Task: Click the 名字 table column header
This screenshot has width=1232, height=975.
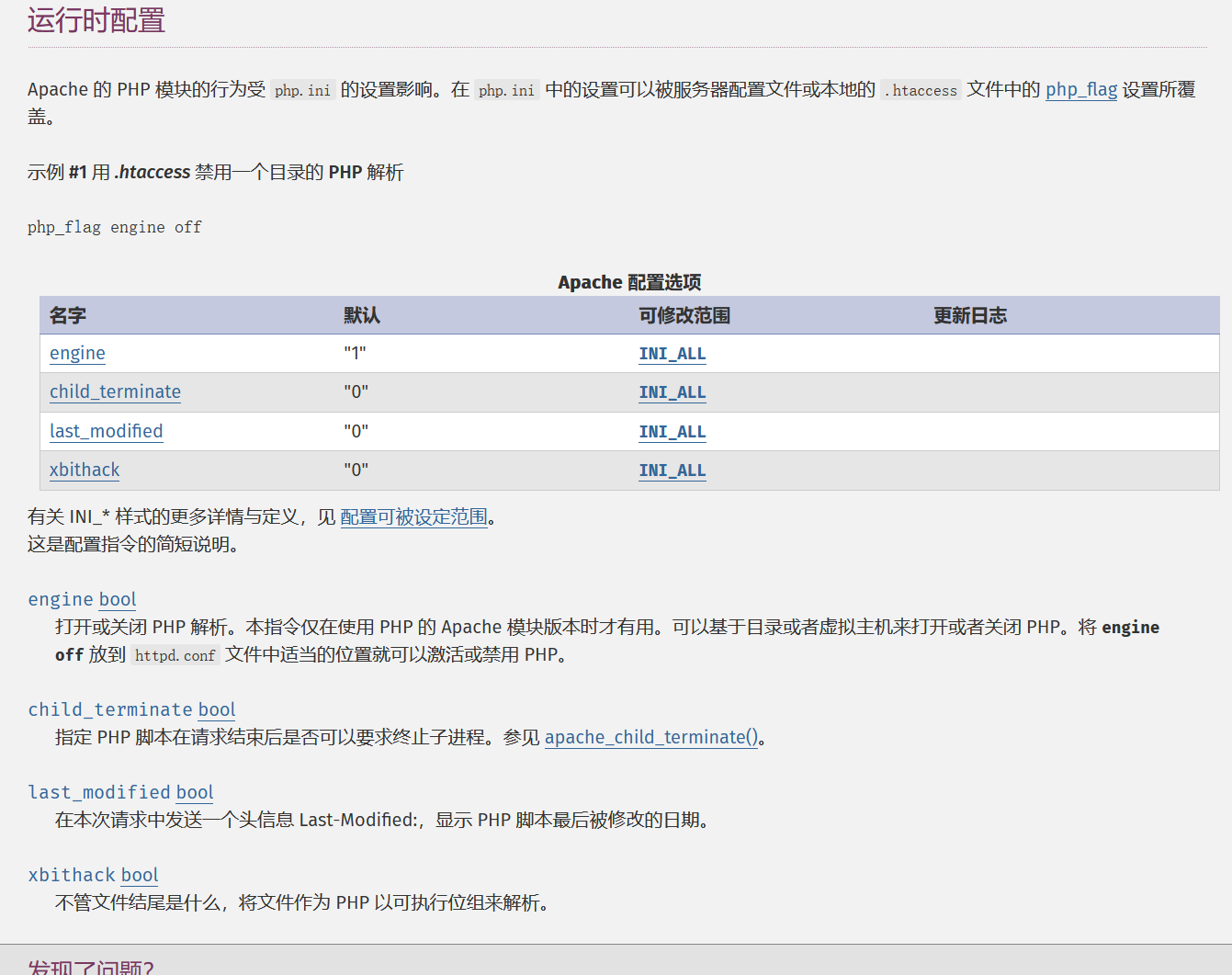Action: coord(68,315)
